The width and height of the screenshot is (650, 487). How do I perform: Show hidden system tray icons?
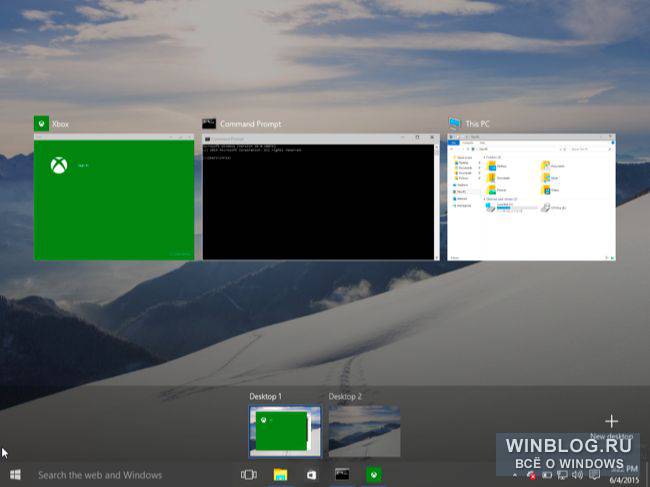515,475
